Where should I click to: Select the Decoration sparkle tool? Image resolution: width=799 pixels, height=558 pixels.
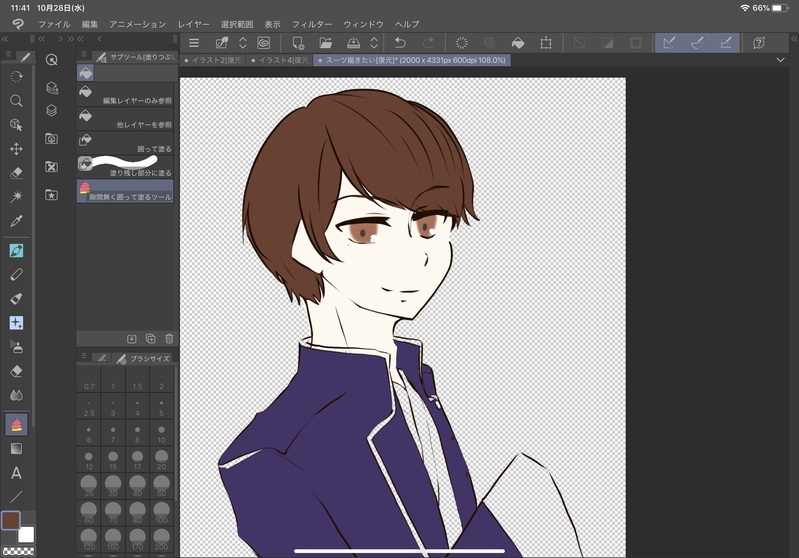tap(16, 323)
